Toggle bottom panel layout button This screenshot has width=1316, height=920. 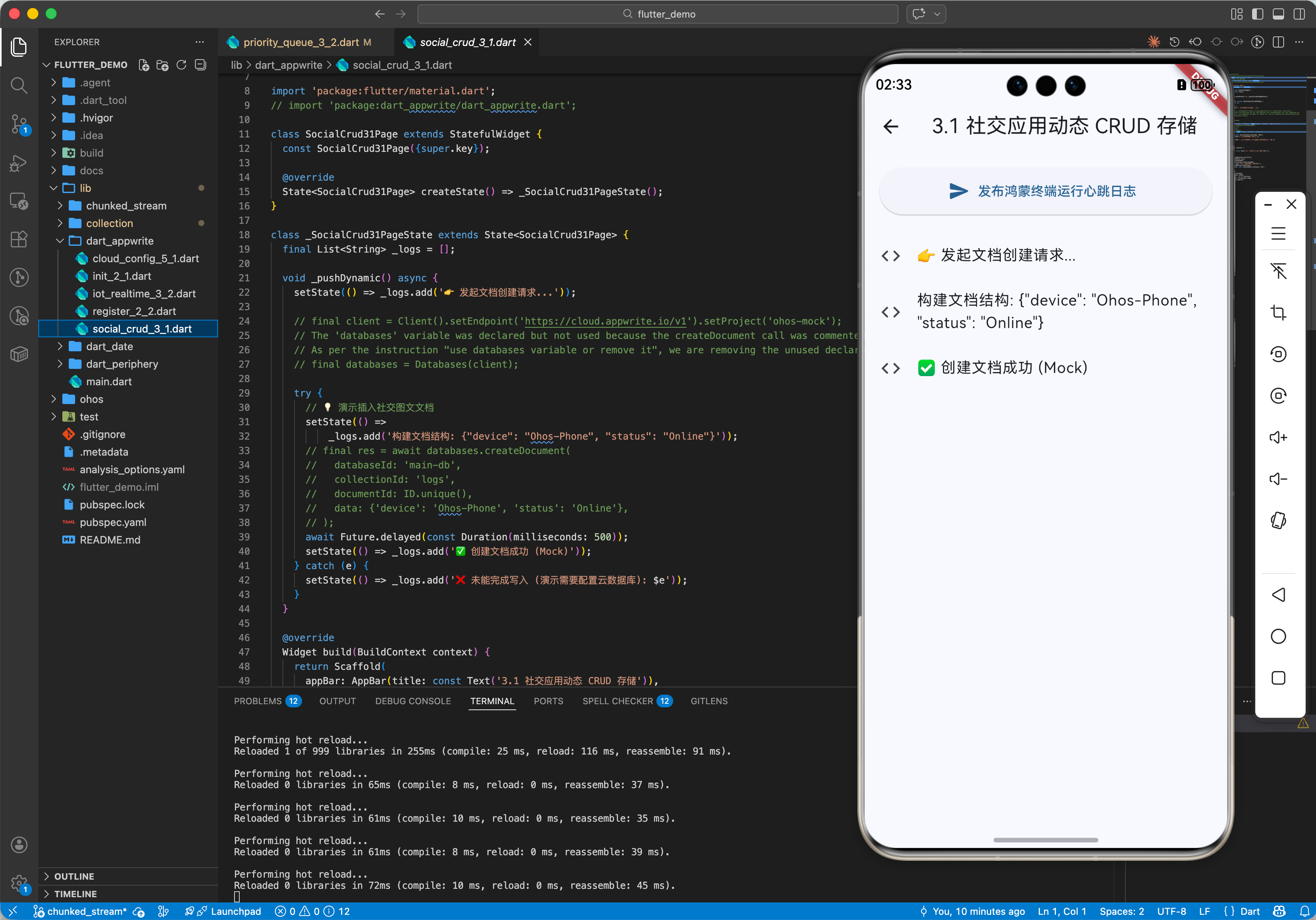coord(1278,14)
